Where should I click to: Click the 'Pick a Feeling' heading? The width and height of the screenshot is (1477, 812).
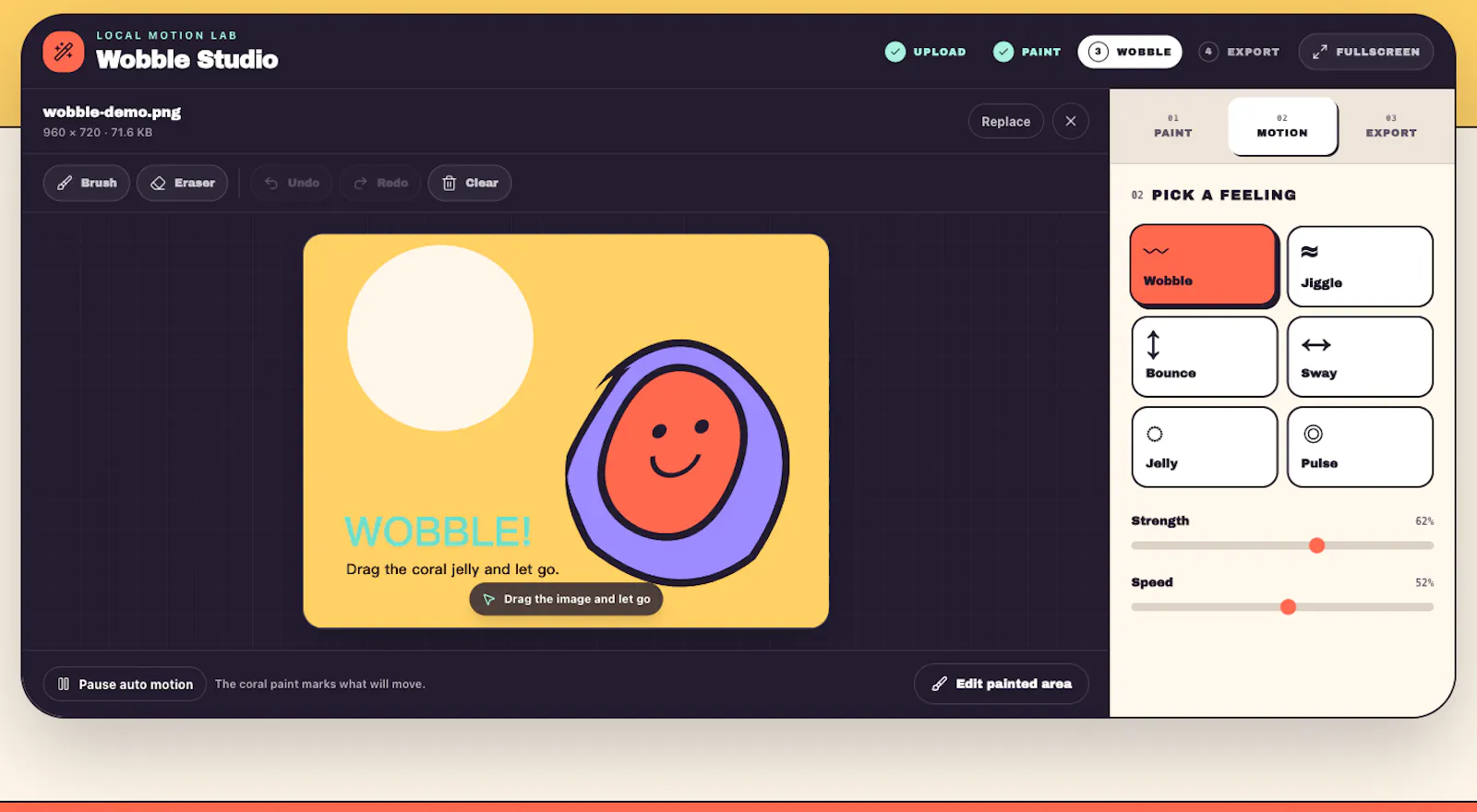pos(1224,195)
